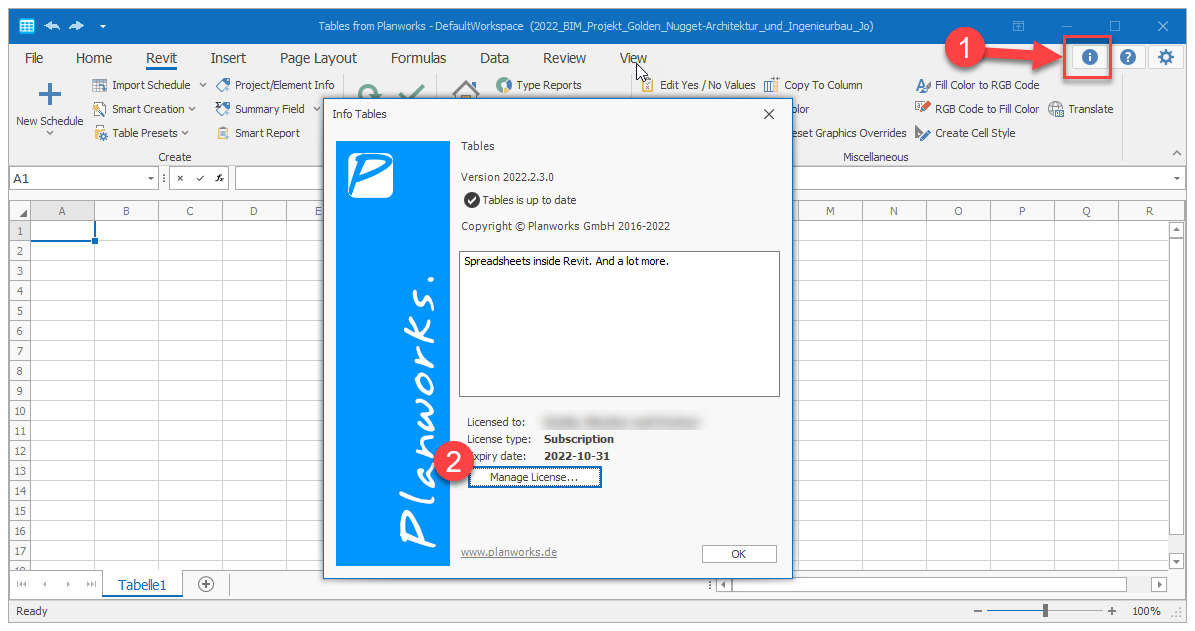Viewport: 1195px width, 631px height.
Task: Expand the Smart Creation dropdown
Action: [192, 109]
